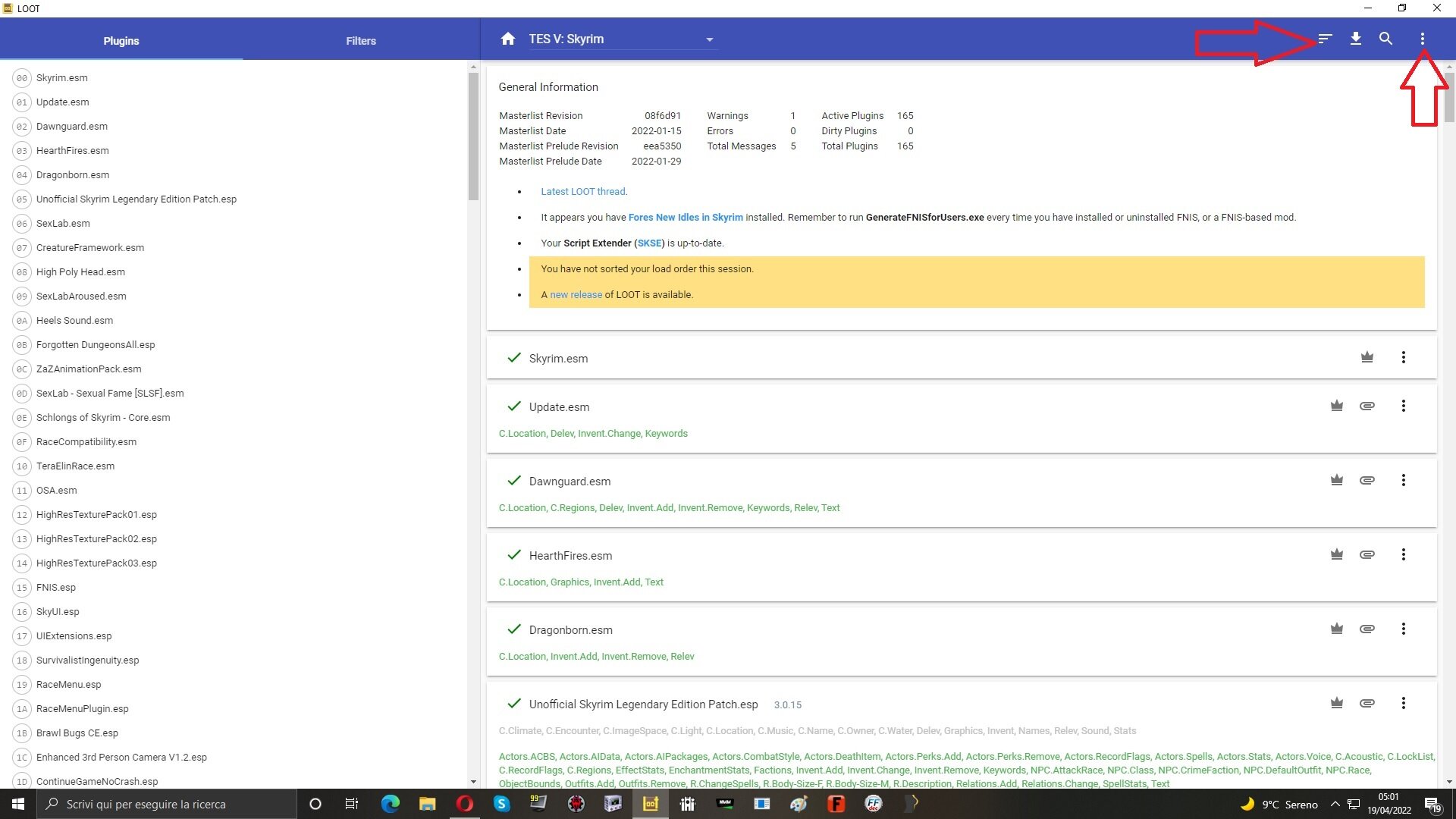
Task: Open the Skyrim.esm card options menu
Action: pyautogui.click(x=1404, y=357)
